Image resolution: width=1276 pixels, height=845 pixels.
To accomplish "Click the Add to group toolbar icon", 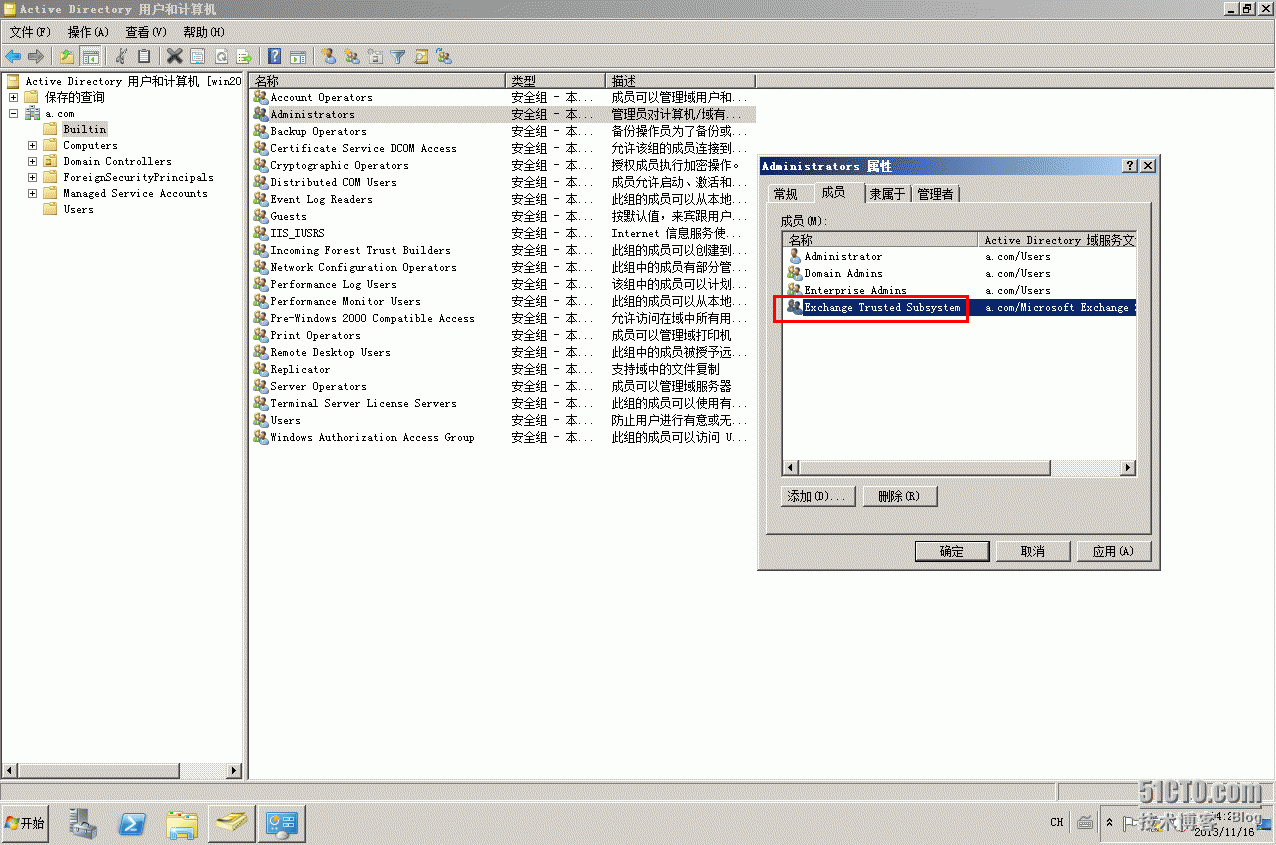I will pos(444,57).
